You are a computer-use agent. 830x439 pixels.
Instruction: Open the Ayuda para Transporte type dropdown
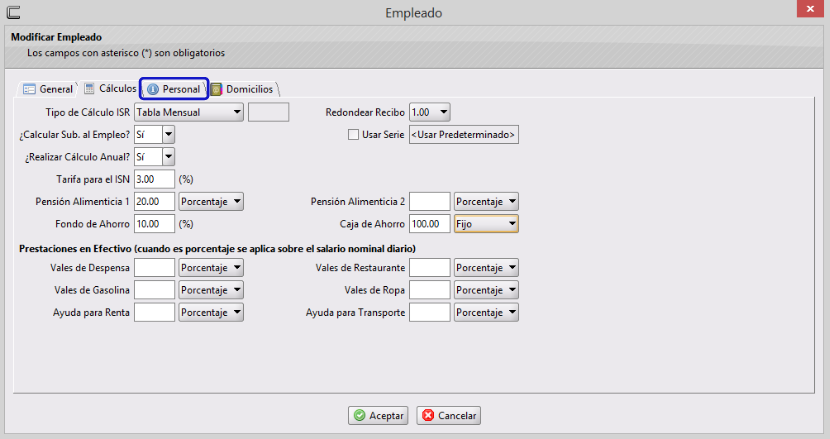tap(486, 312)
